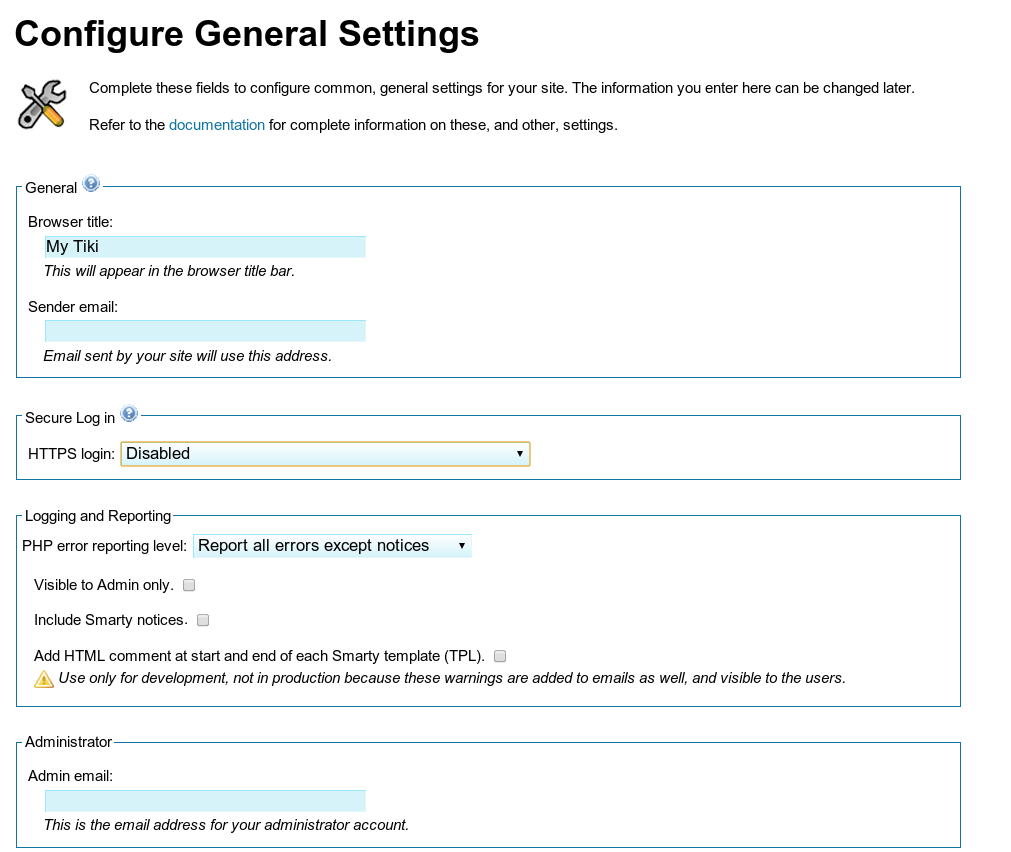
Task: Click the Configure General Settings heading
Action: pyautogui.click(x=247, y=35)
